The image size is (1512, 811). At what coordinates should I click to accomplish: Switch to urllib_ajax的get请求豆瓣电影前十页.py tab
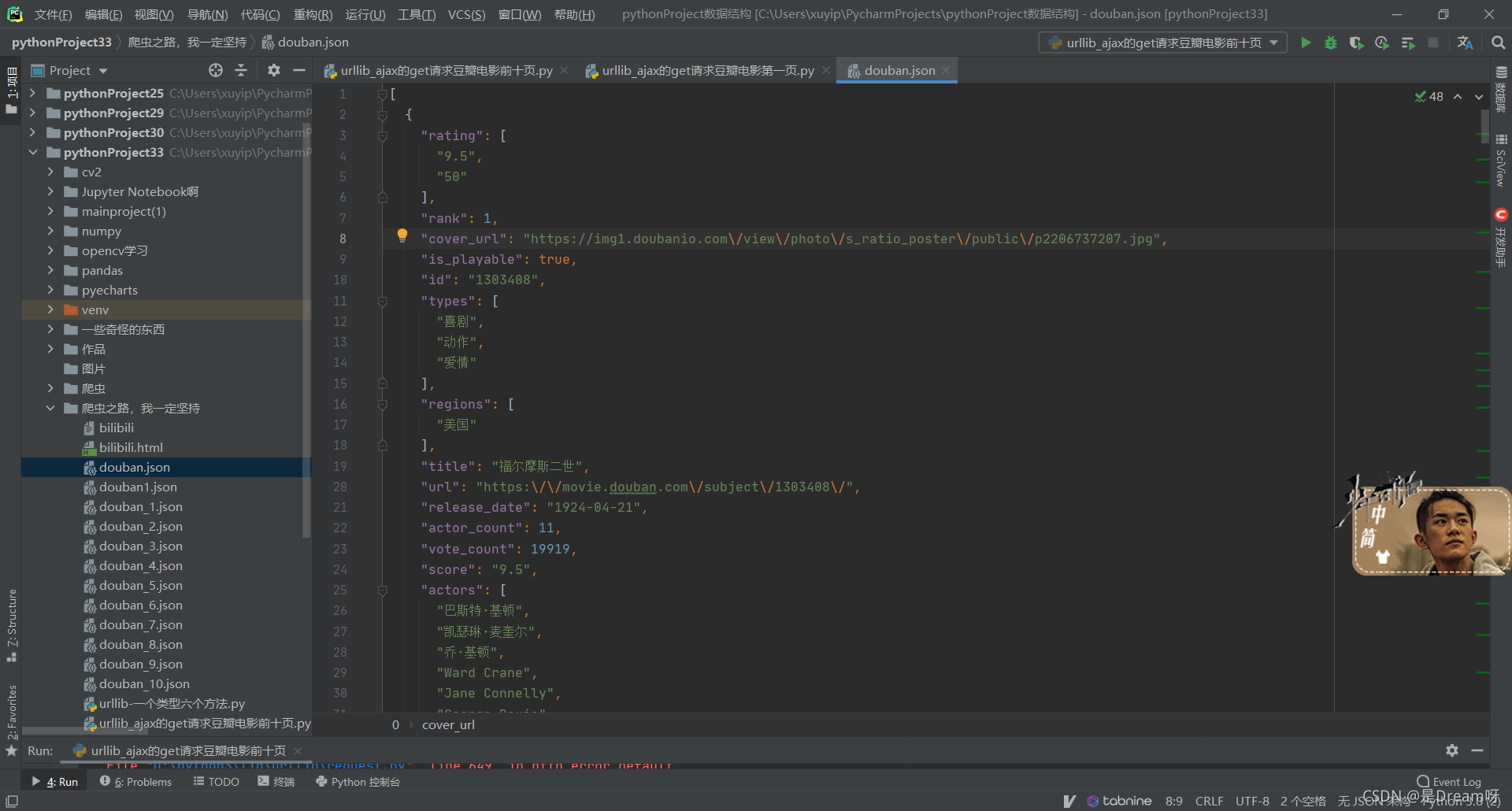(x=447, y=70)
